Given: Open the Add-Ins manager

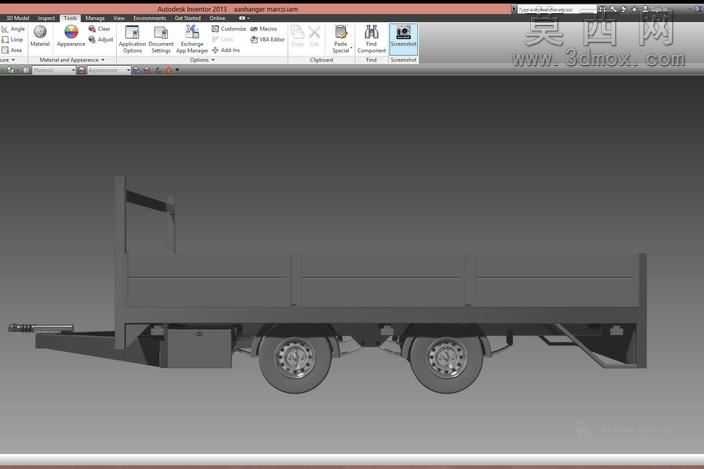Looking at the screenshot, I should [x=226, y=50].
